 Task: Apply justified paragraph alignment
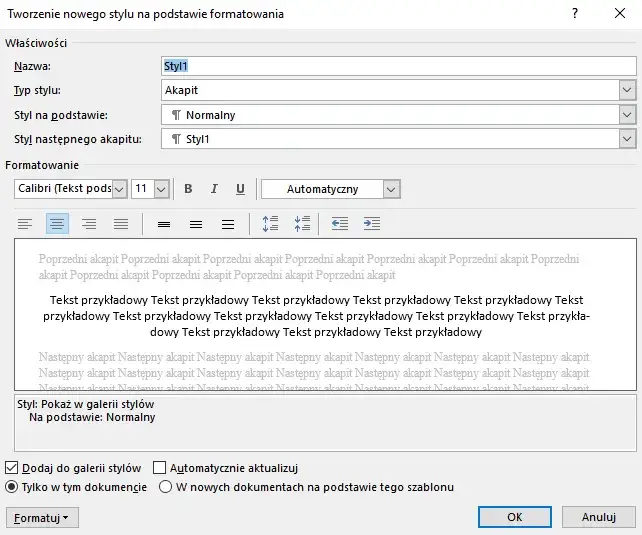tap(121, 224)
